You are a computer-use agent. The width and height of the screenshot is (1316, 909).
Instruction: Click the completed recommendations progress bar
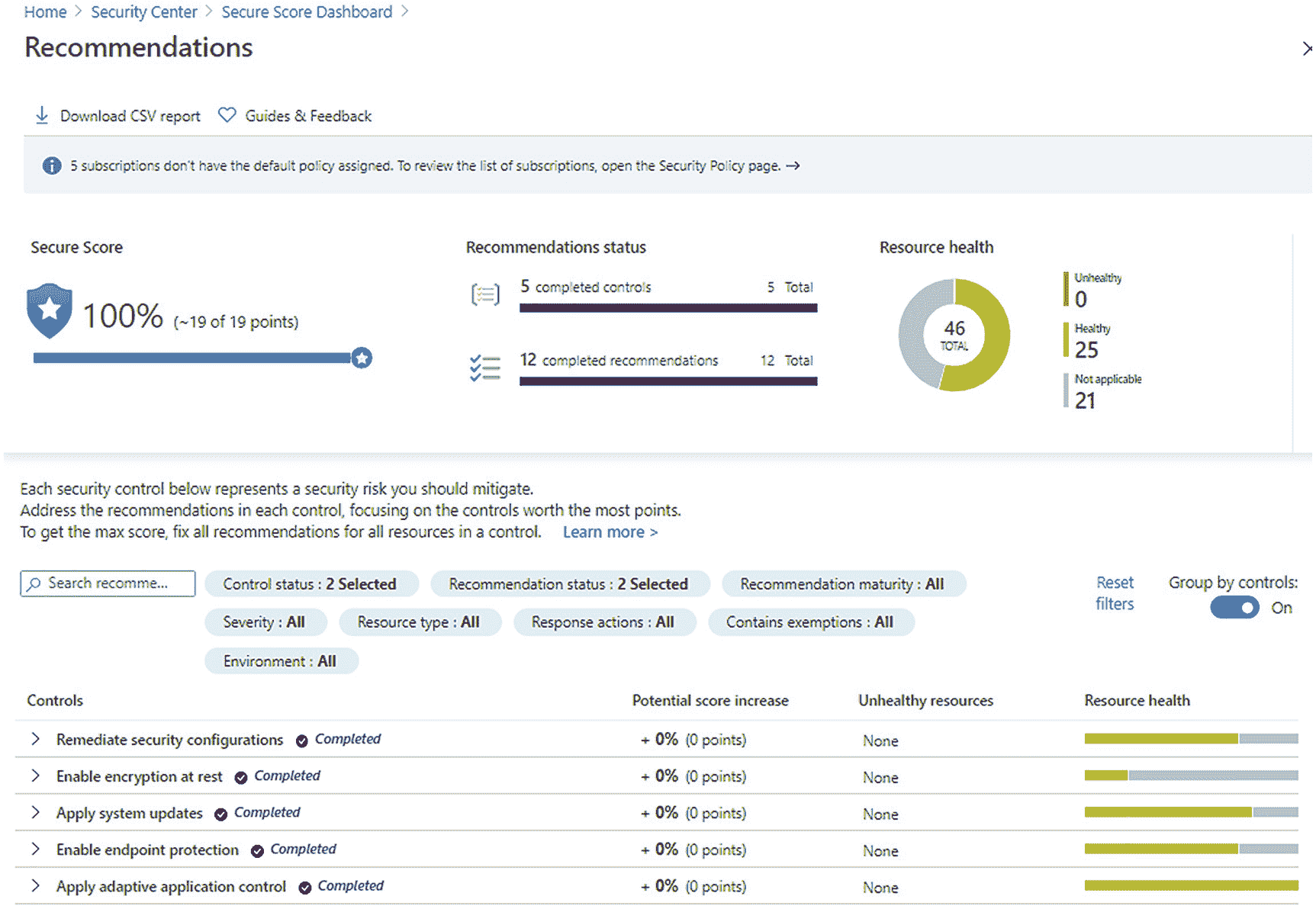[x=668, y=381]
